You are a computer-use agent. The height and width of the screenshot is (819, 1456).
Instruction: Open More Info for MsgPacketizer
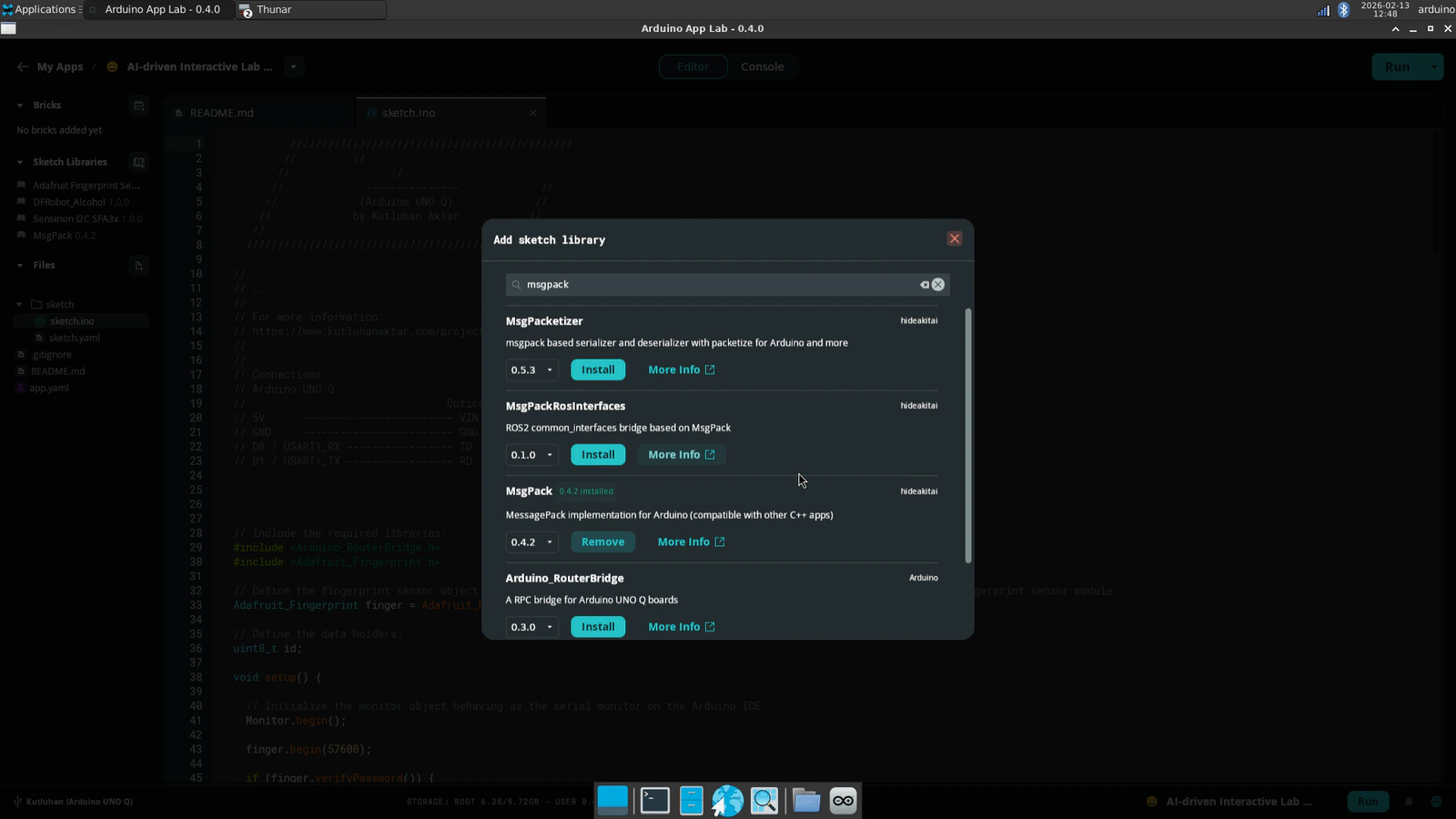pyautogui.click(x=682, y=369)
